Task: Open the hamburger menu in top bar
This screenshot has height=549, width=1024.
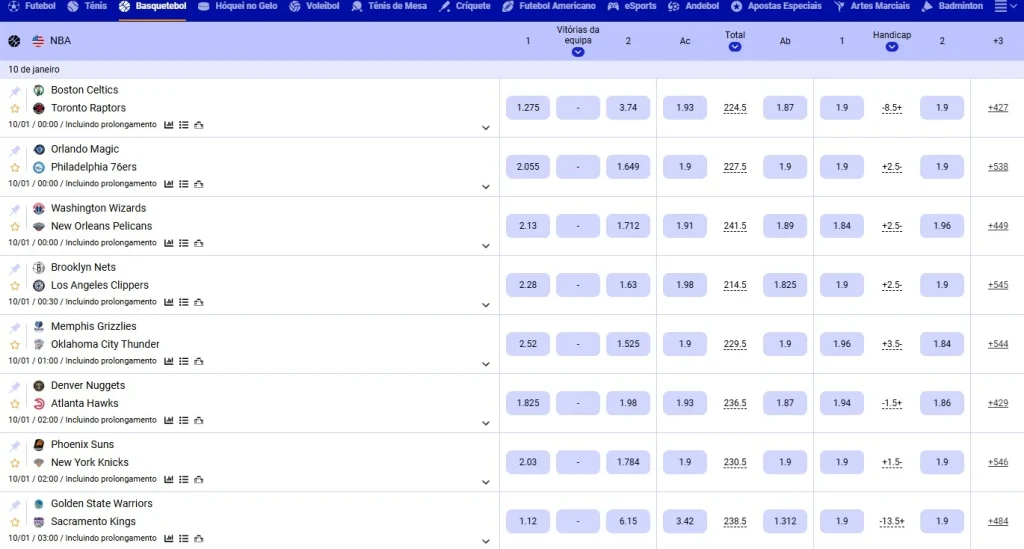Action: tap(1000, 7)
